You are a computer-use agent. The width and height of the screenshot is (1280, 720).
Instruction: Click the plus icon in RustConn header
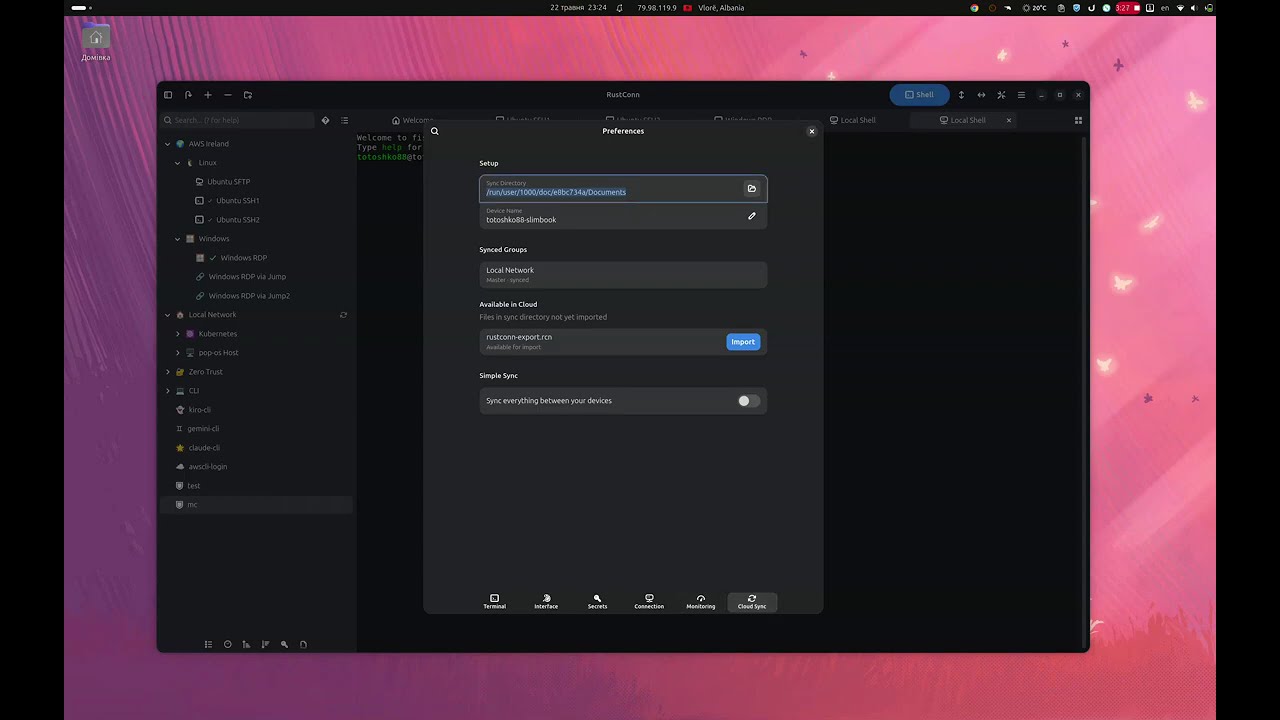(x=208, y=95)
